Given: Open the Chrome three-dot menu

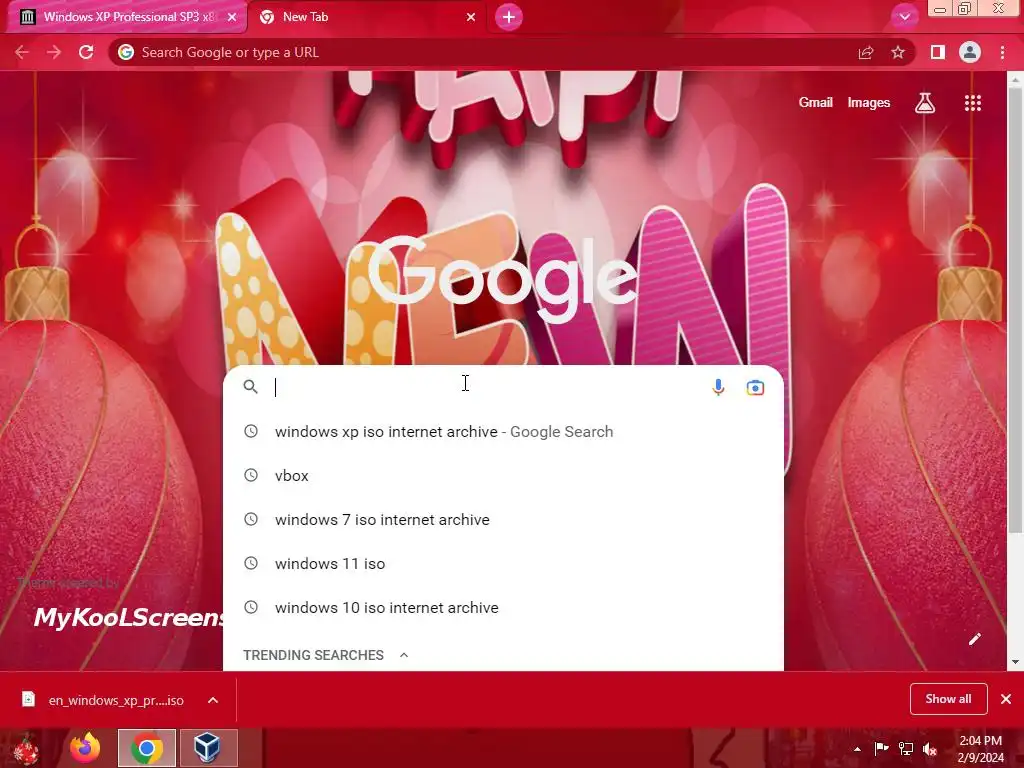Looking at the screenshot, I should click(1002, 52).
